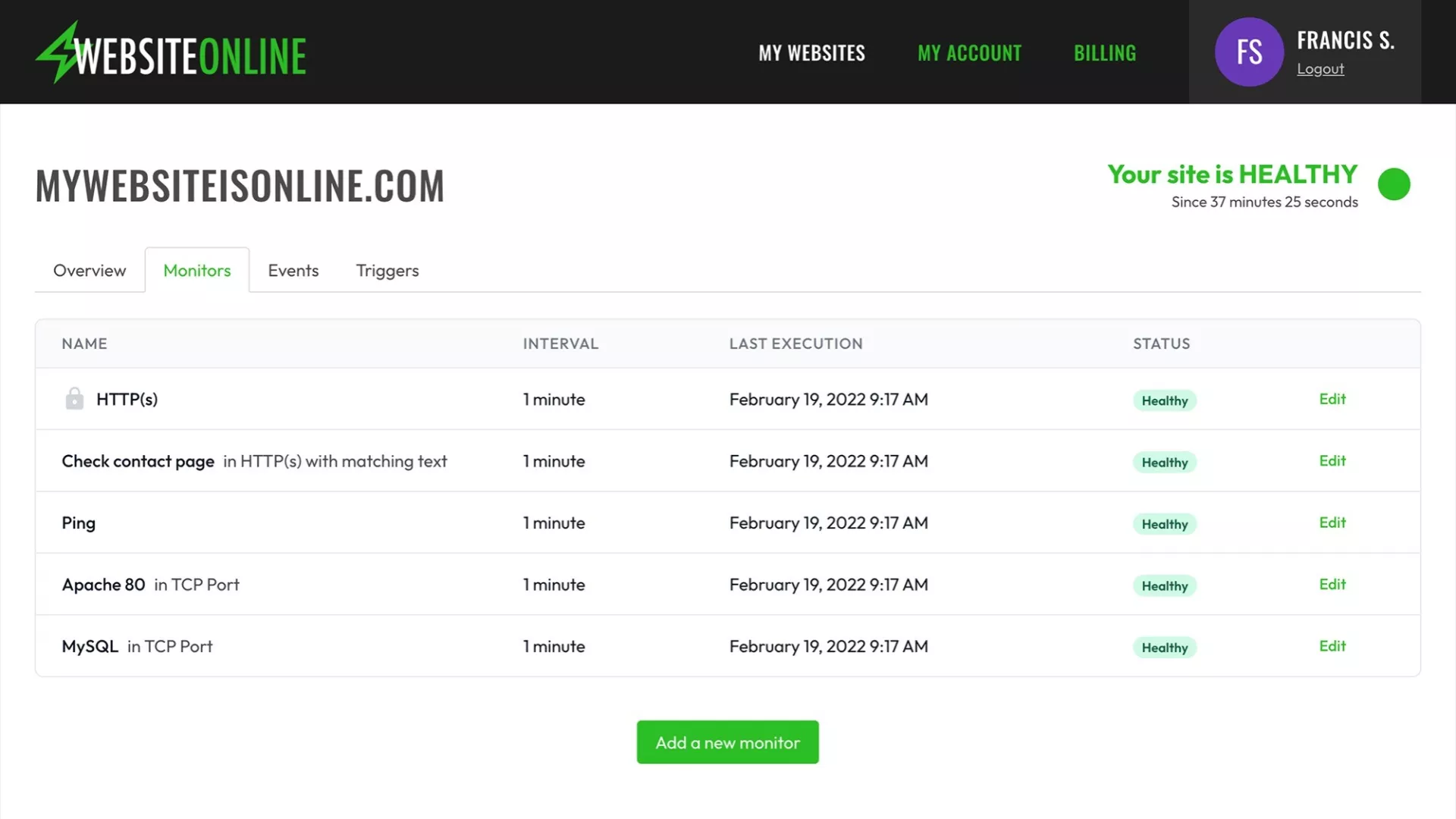Click the FS purple avatar circle
1456x819 pixels.
click(x=1249, y=52)
